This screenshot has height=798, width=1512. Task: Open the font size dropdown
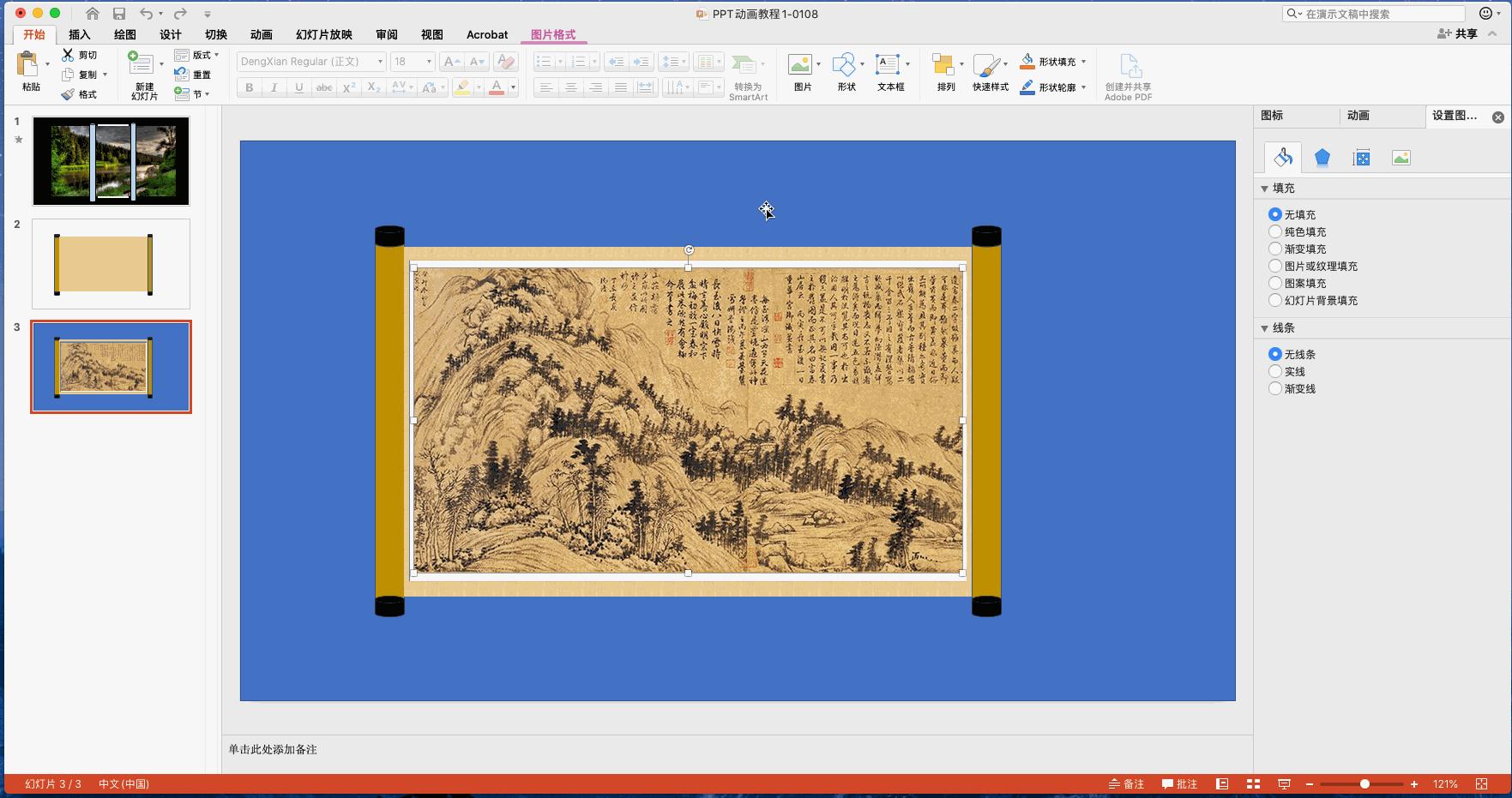pos(429,61)
